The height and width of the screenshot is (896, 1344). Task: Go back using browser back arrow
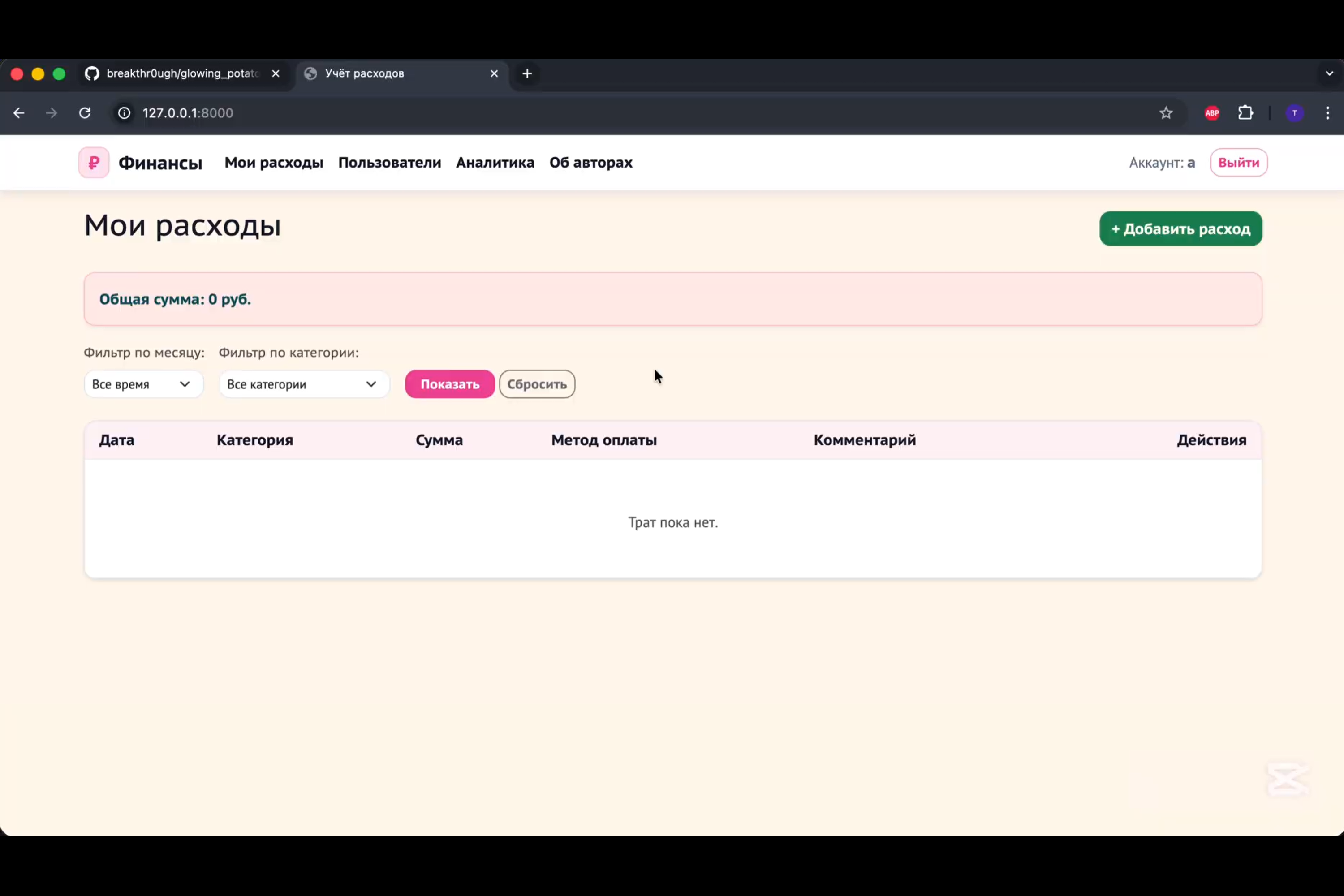click(x=19, y=113)
